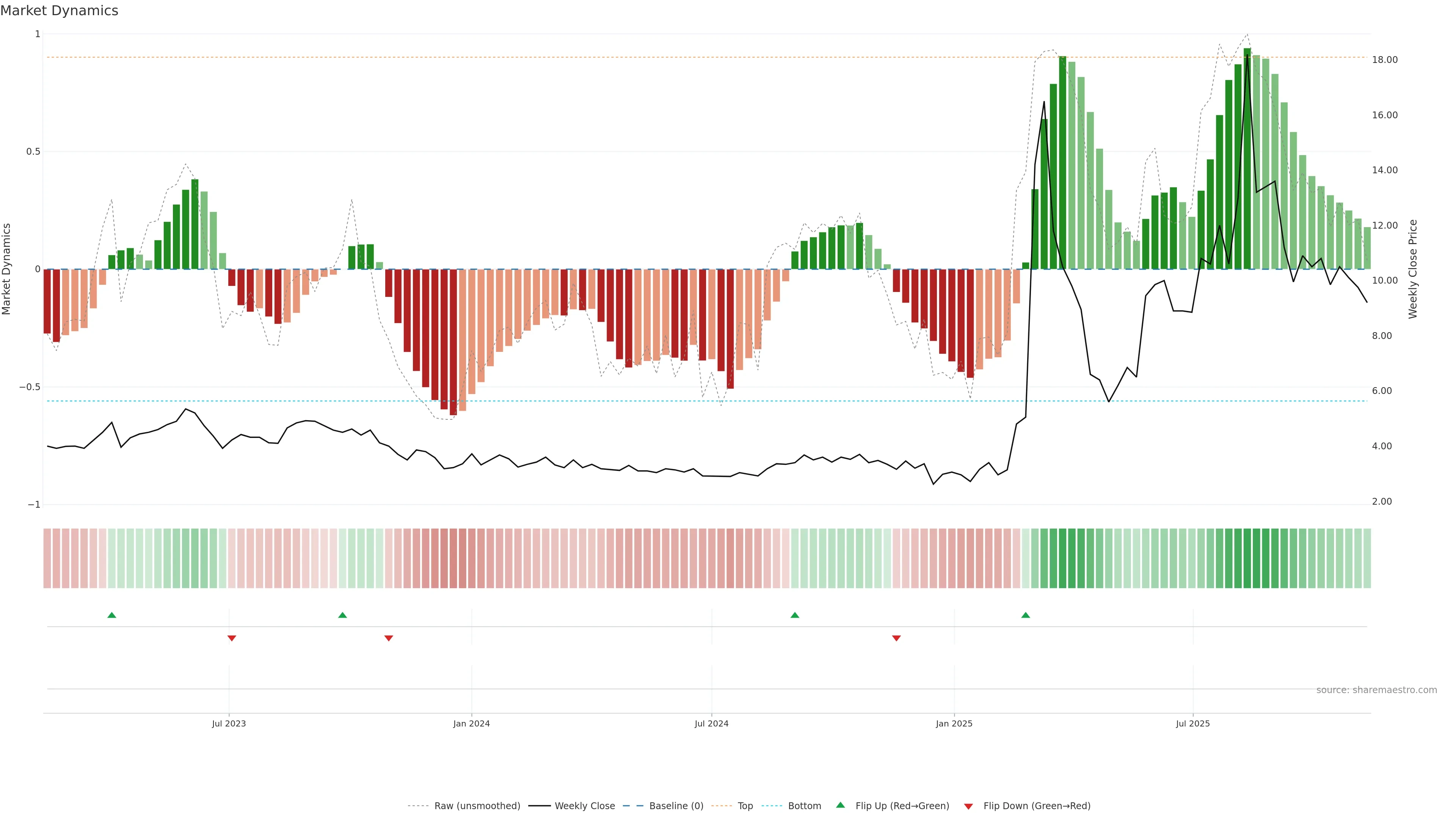The height and width of the screenshot is (819, 1456).
Task: Click the flip-down marker before Jan 2025
Action: [896, 638]
